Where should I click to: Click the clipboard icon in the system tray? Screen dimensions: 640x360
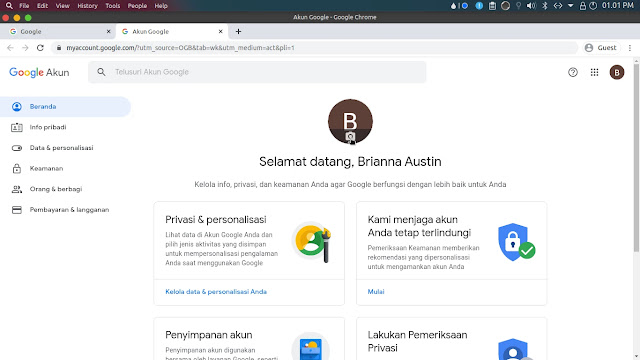coord(492,6)
